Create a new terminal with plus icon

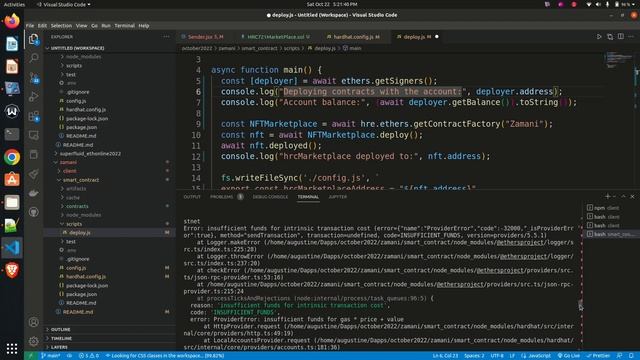[x=607, y=197]
